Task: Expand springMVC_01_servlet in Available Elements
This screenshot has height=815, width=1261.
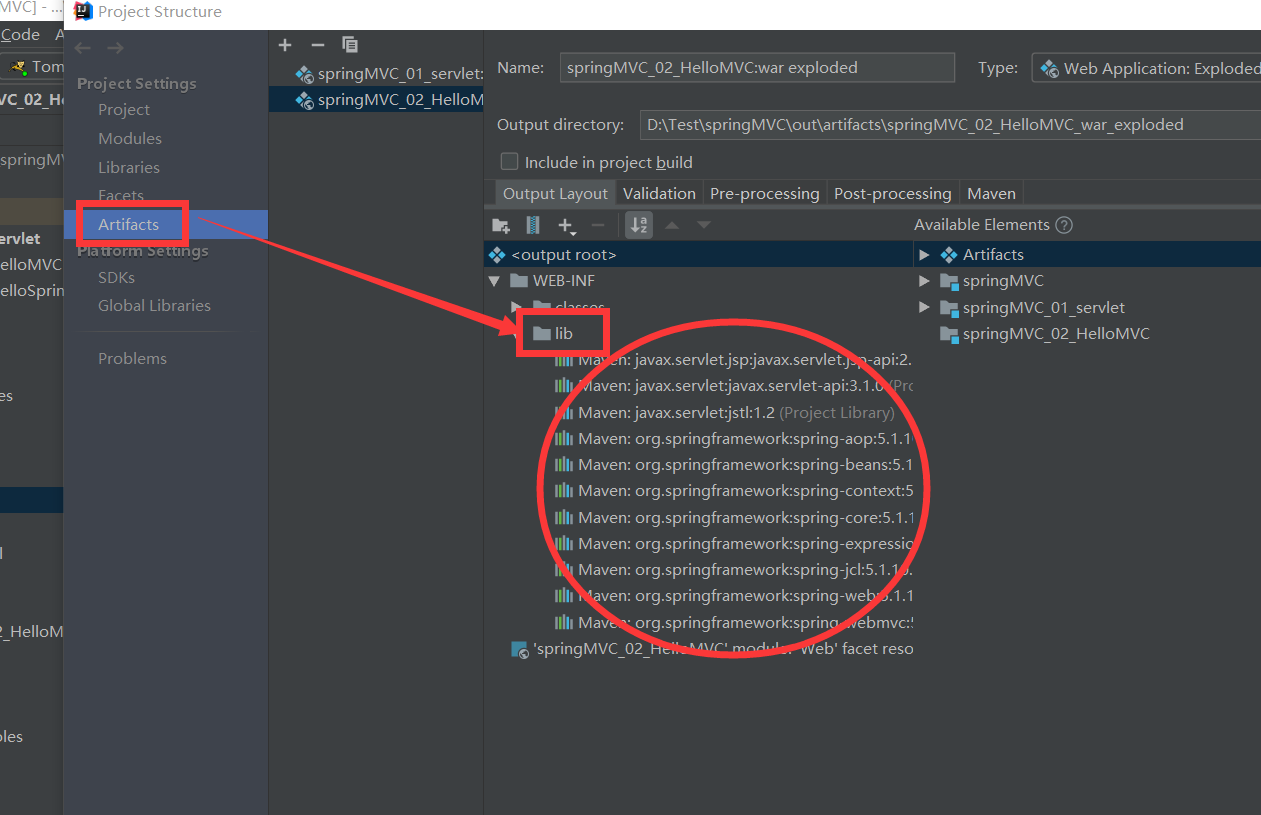Action: (924, 308)
